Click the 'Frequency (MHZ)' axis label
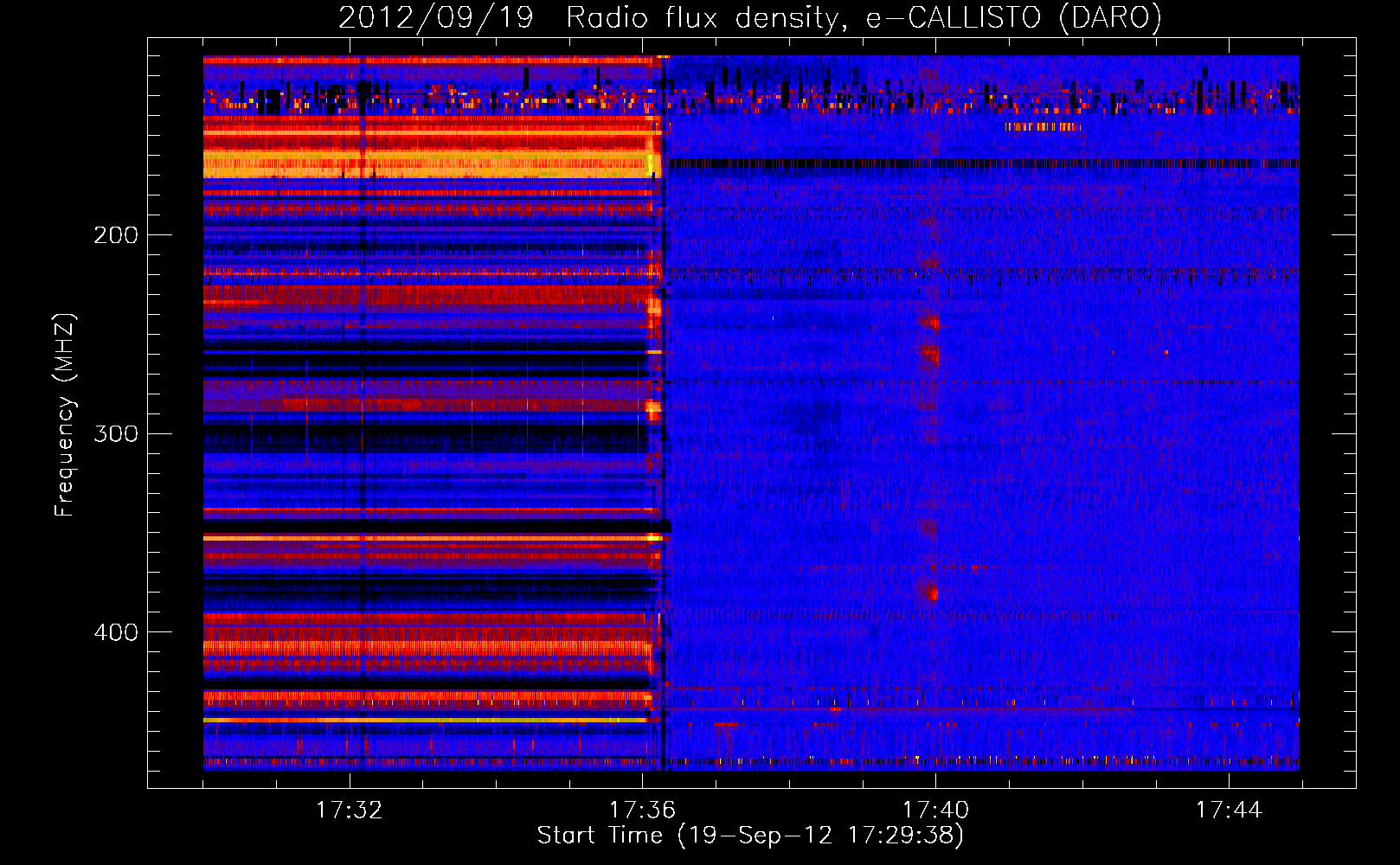The width and height of the screenshot is (1400, 865). tap(65, 415)
